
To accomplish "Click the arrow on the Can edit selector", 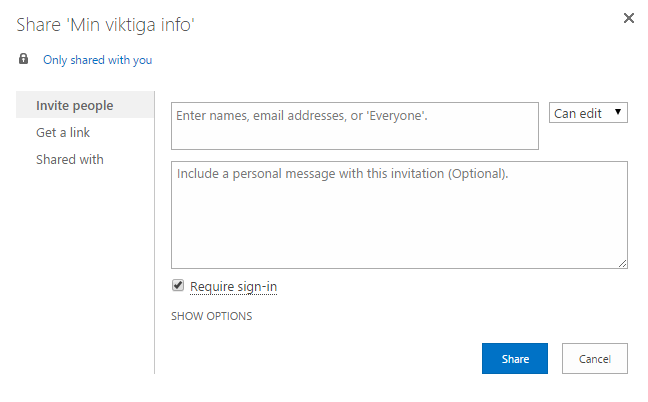I will tap(619, 113).
